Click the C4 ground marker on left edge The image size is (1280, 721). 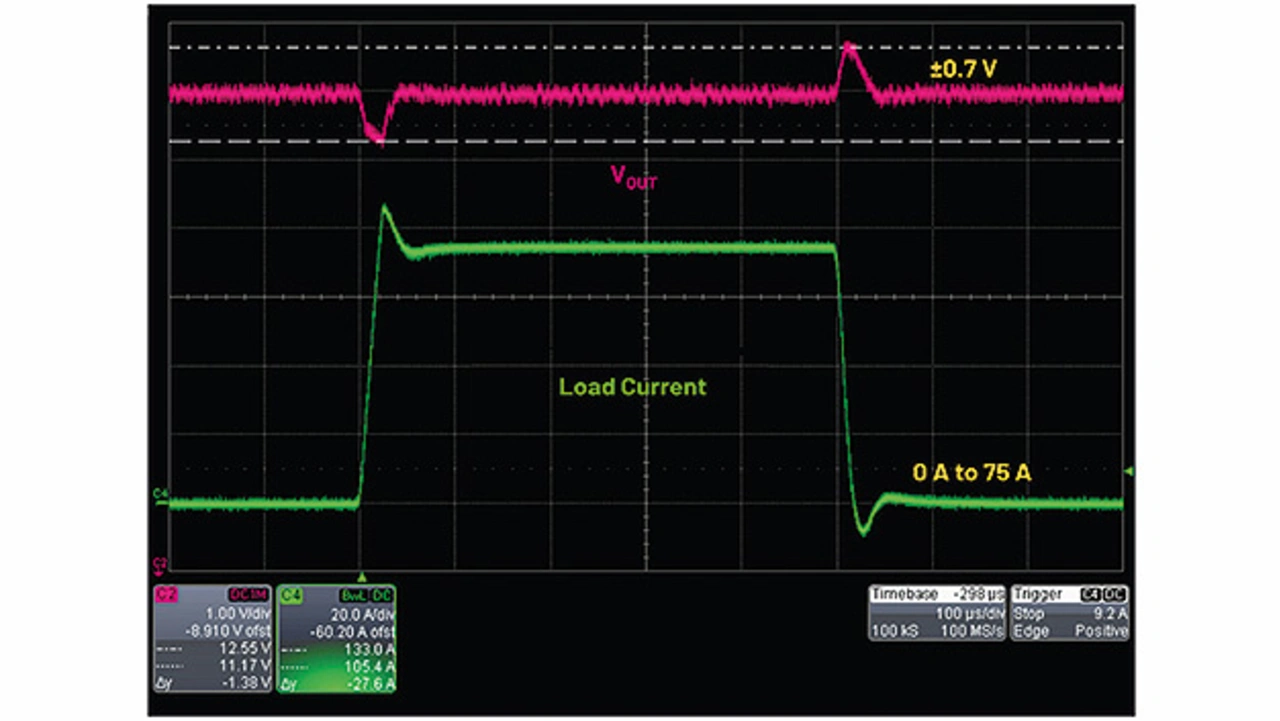160,495
